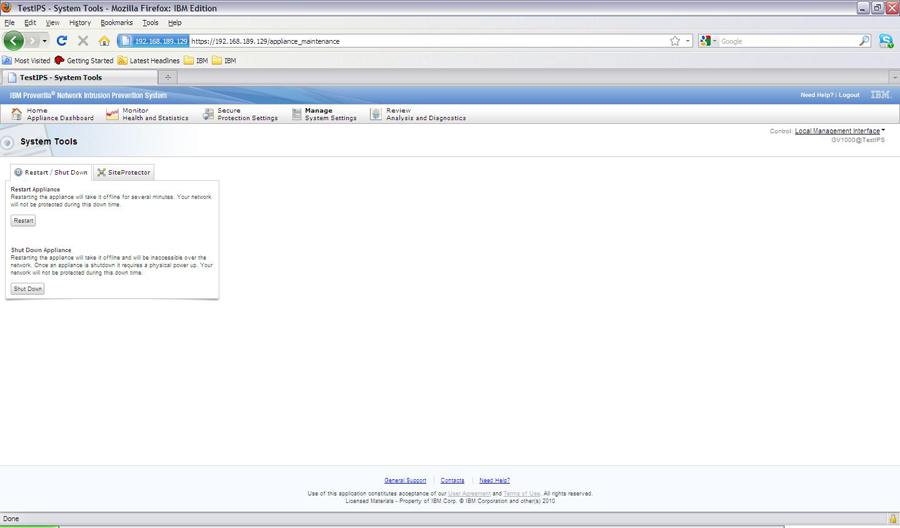Select the TestIPS - System Tools browser tab
This screenshot has height=528, width=900.
coord(79,77)
